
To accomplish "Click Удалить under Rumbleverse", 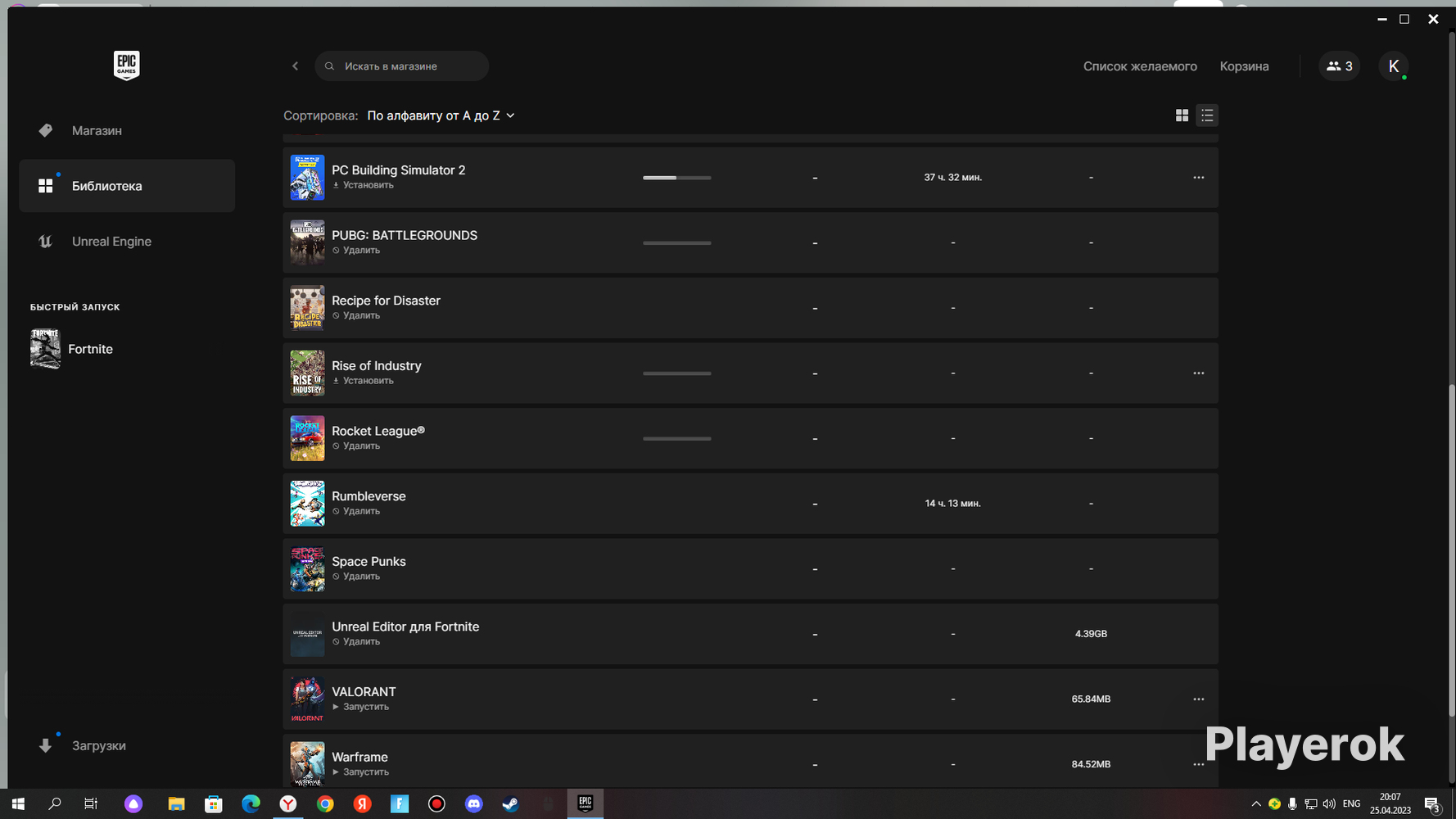I will (x=356, y=511).
